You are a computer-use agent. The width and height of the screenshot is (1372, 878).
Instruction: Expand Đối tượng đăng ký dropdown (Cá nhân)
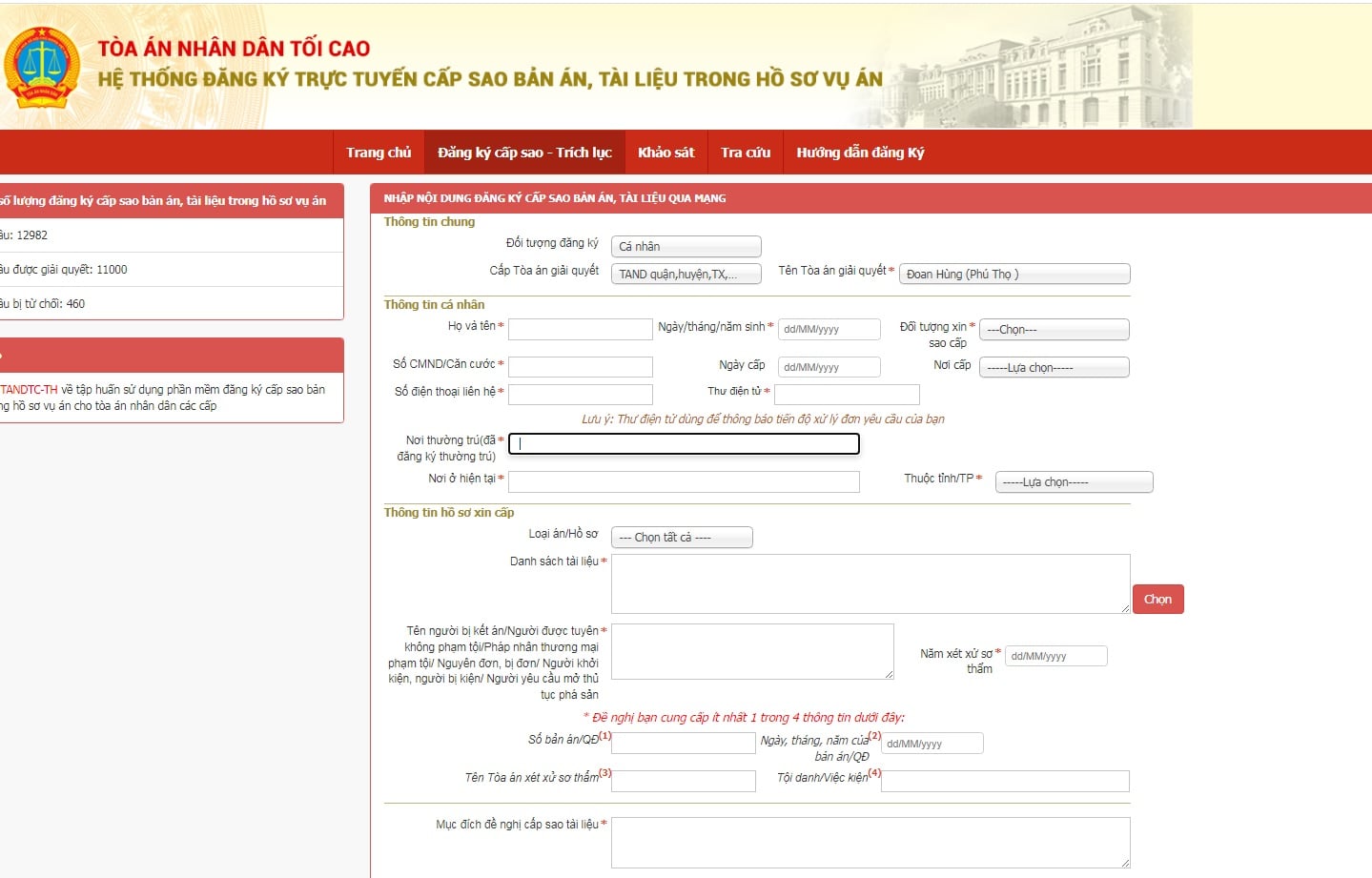tap(686, 246)
